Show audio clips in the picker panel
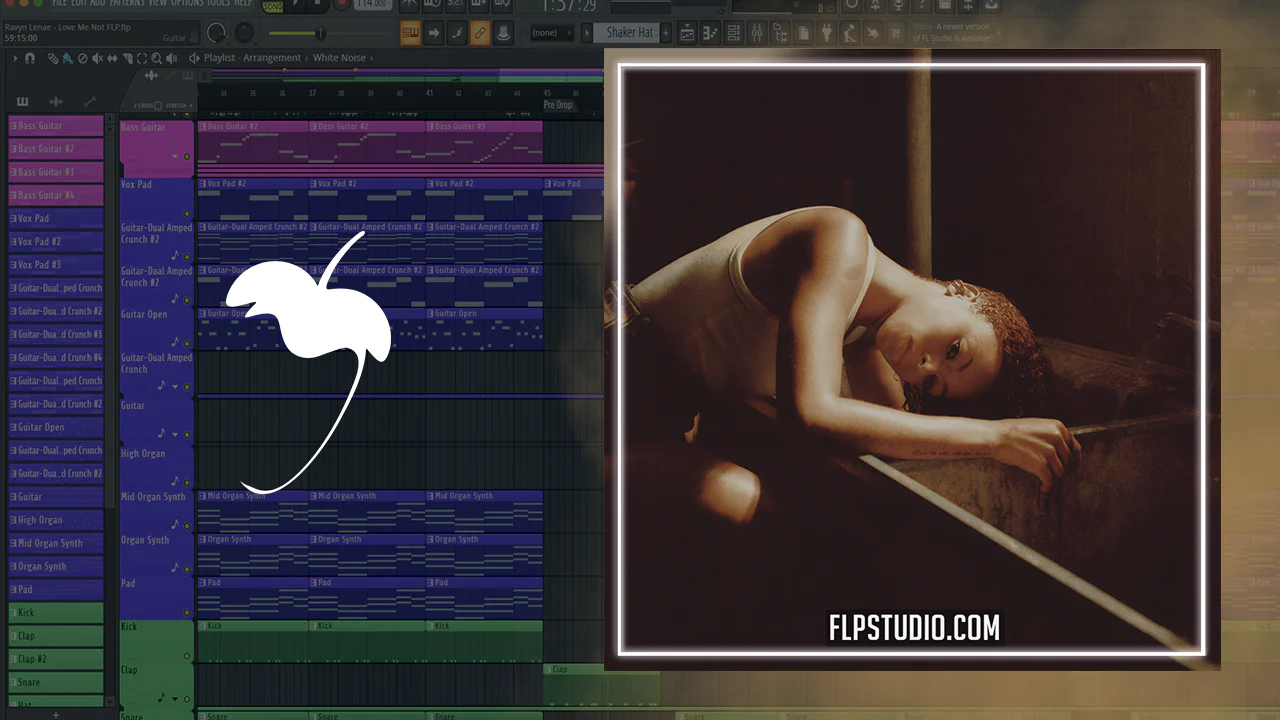Viewport: 1280px width, 720px height. [56, 102]
